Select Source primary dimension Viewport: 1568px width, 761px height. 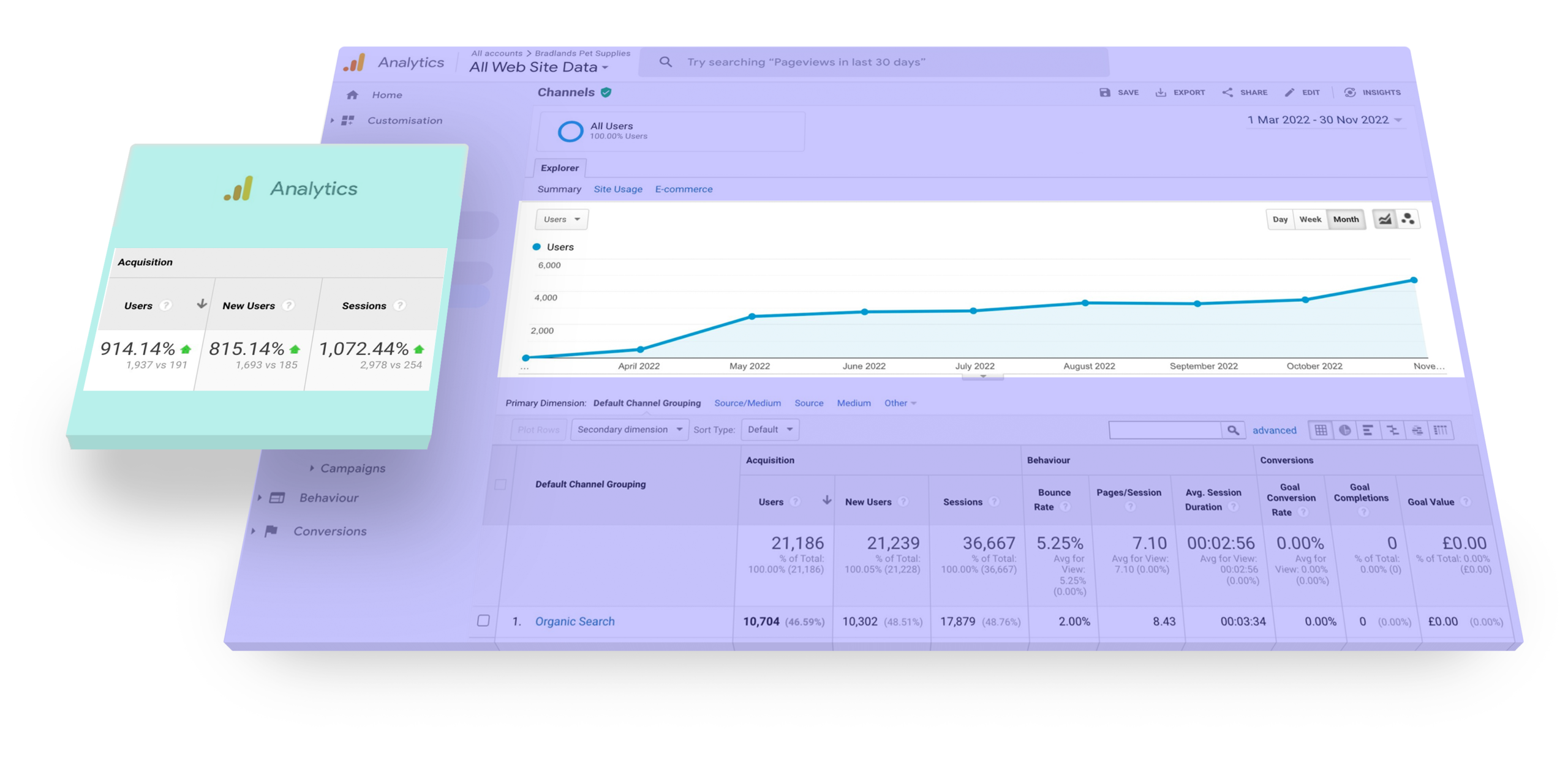[809, 403]
